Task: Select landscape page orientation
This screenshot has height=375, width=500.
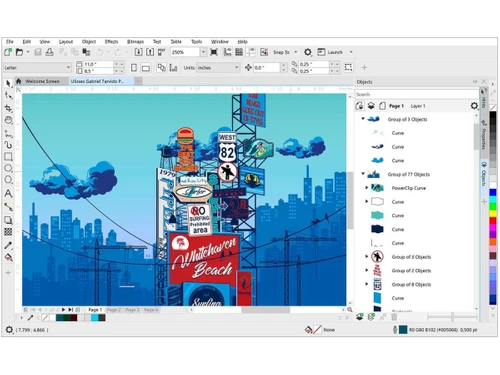Action: (x=146, y=68)
